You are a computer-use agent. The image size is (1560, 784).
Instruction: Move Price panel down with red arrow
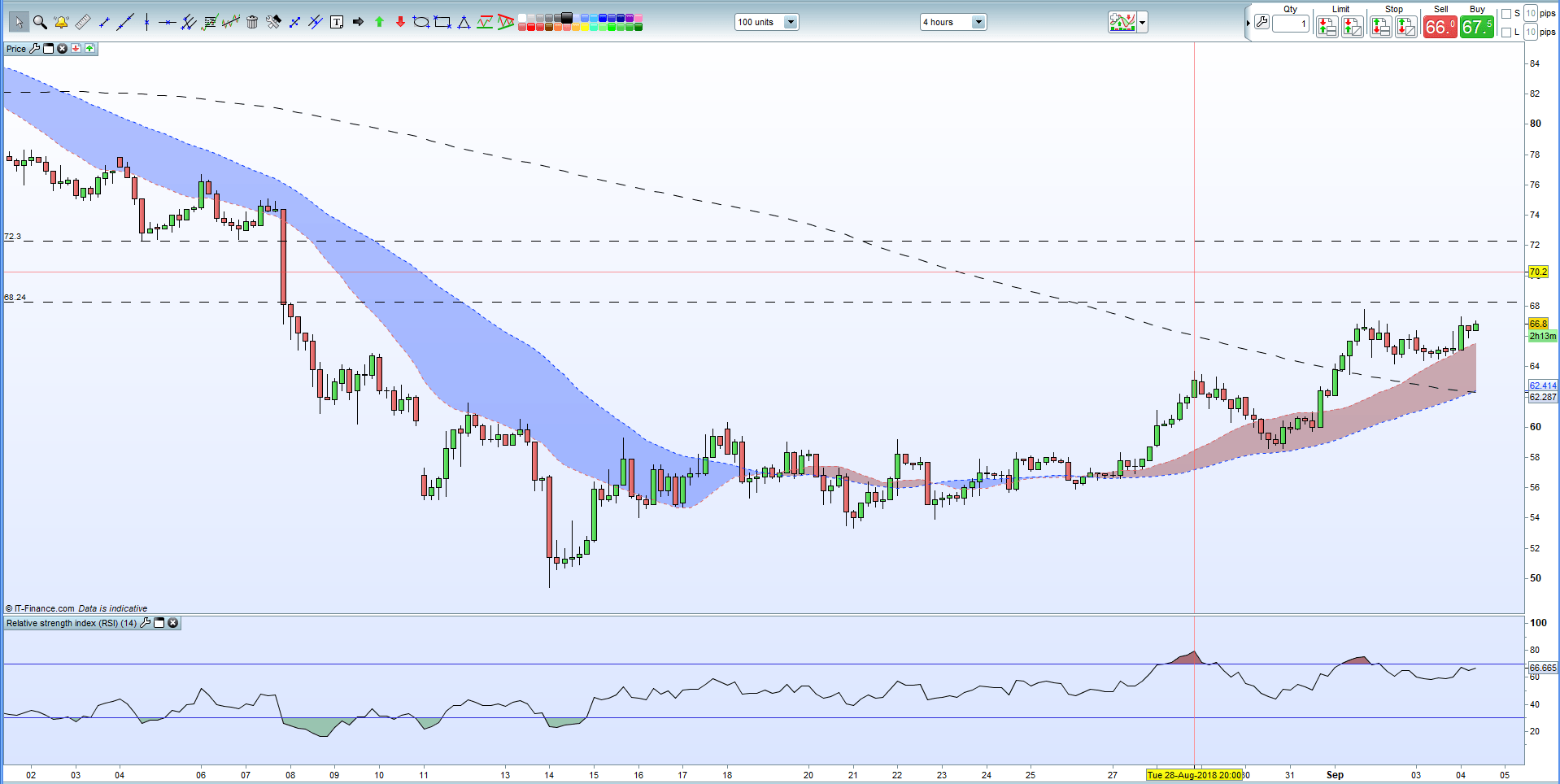(x=76, y=49)
